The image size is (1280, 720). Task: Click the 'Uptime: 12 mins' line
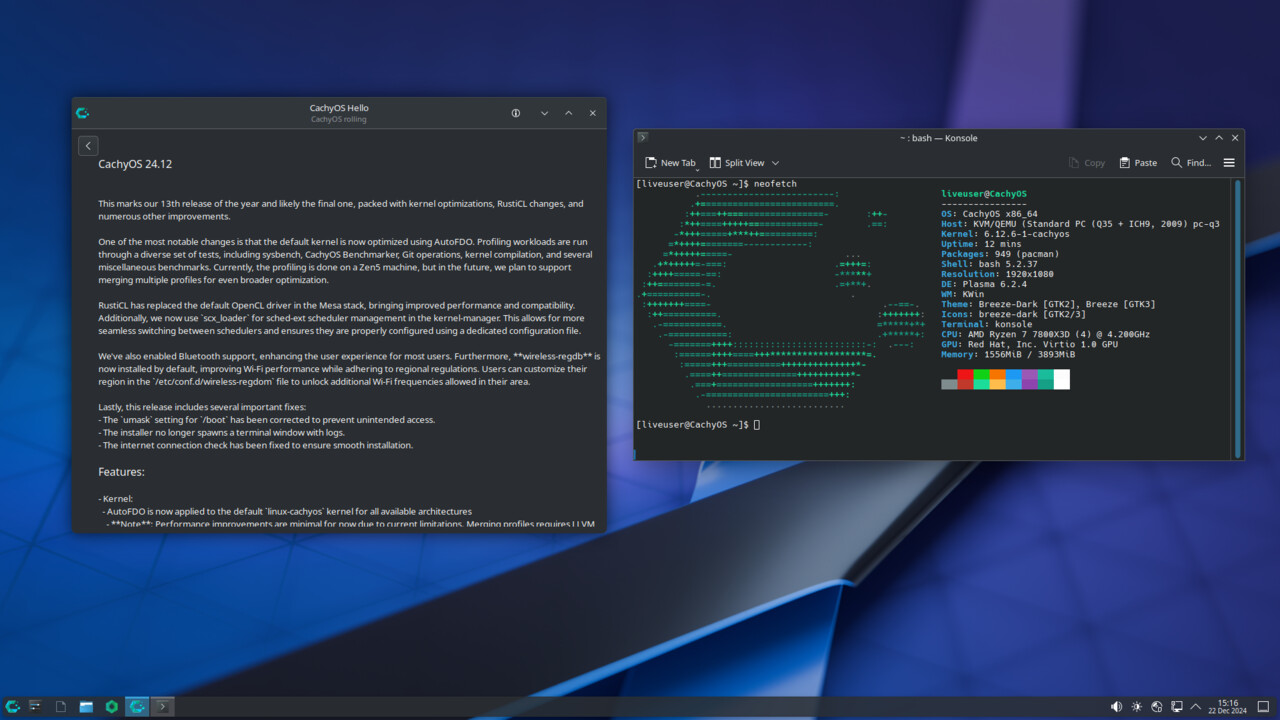[981, 244]
